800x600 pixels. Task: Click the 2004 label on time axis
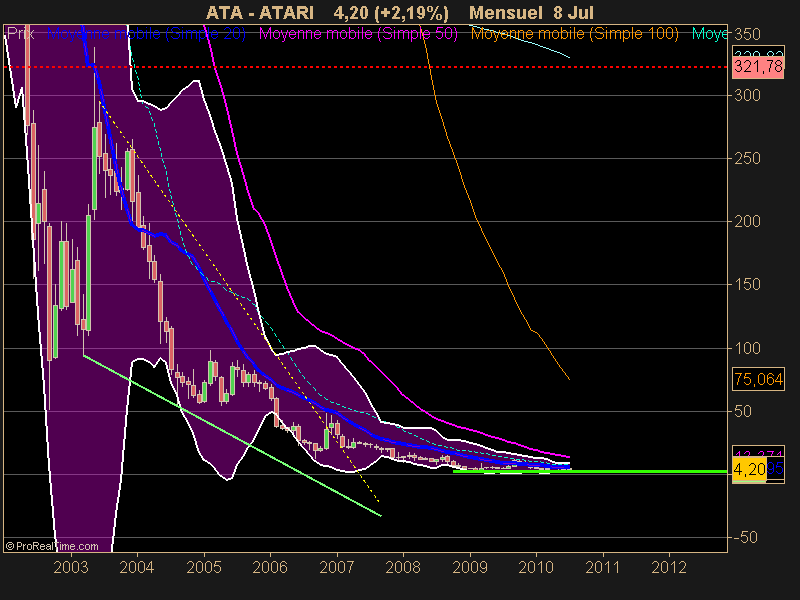[x=137, y=567]
